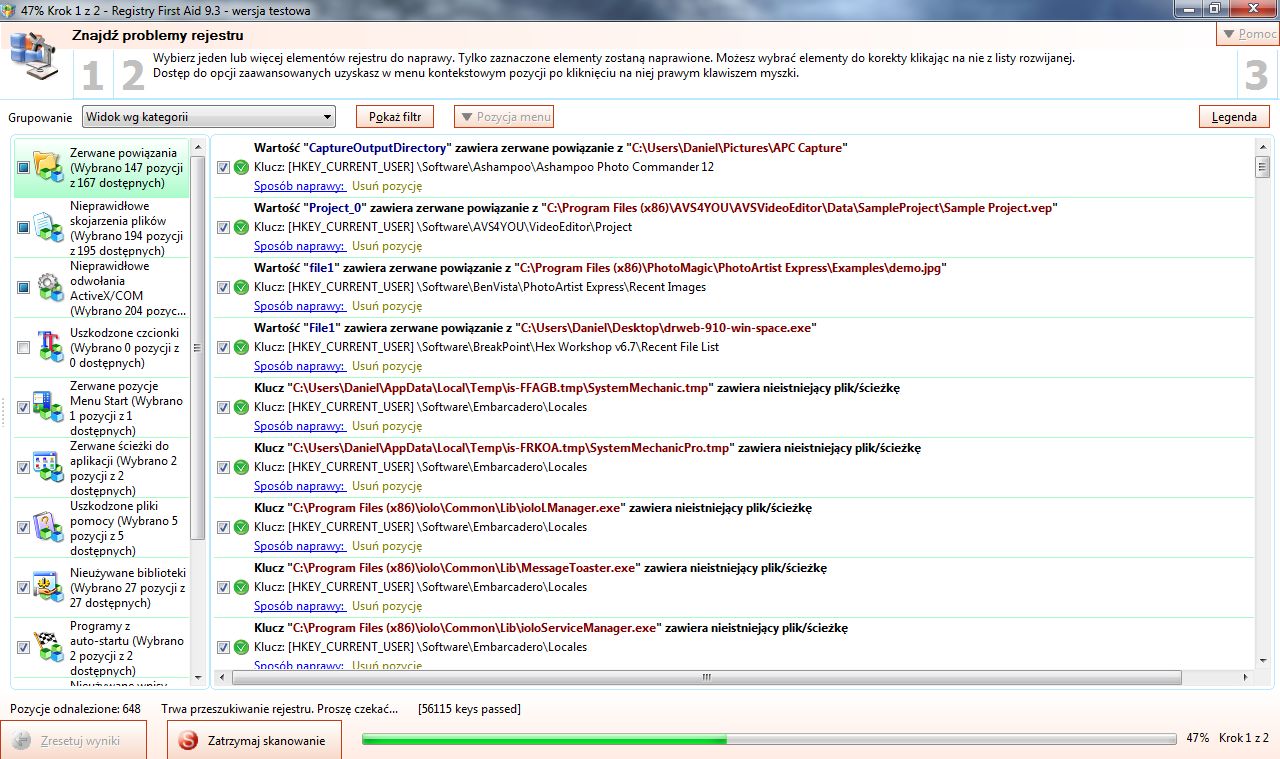Click the Nieużywane biblioteki category icon
Screen dimensions: 1280x759
pos(48,588)
